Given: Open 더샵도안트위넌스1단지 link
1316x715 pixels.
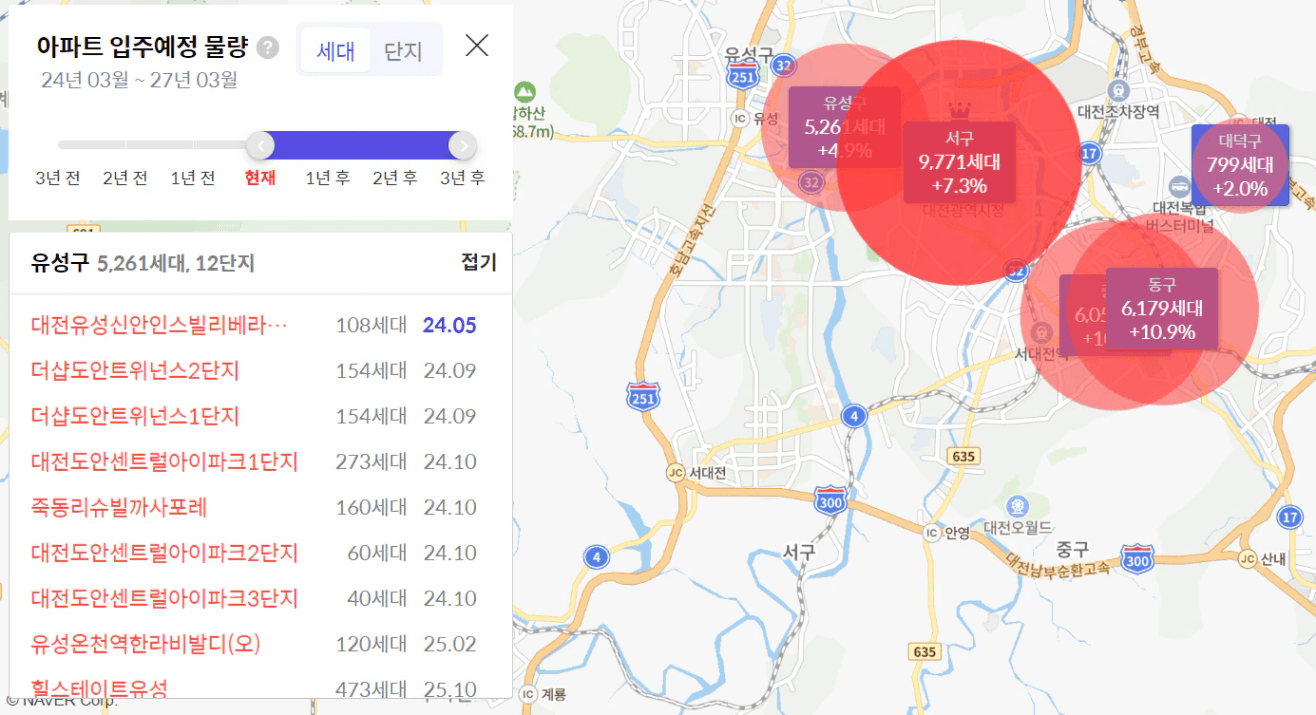Looking at the screenshot, I should point(135,416).
